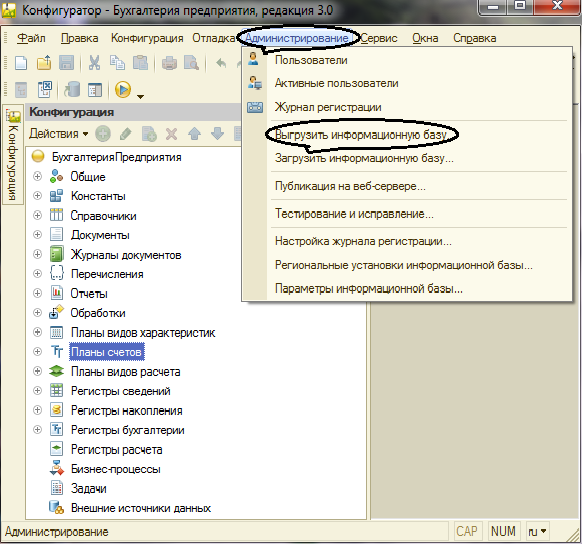Click the Undo arrow icon
582x544 pixels.
coord(221,63)
